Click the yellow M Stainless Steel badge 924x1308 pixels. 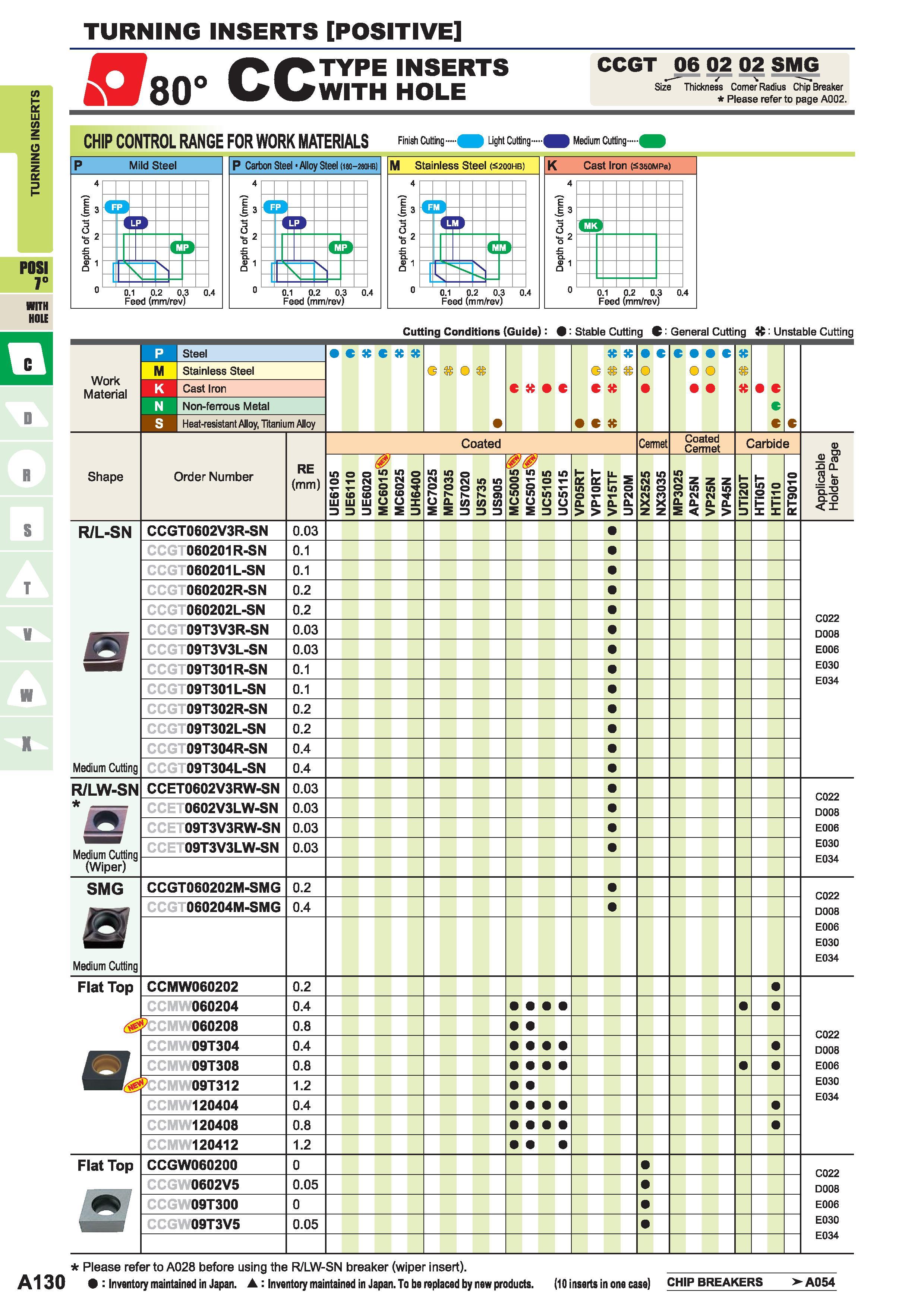(x=159, y=371)
